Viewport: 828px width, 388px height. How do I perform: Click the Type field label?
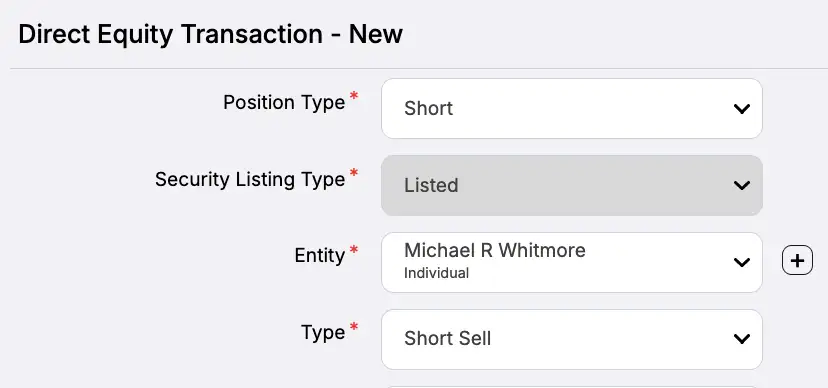click(x=323, y=333)
